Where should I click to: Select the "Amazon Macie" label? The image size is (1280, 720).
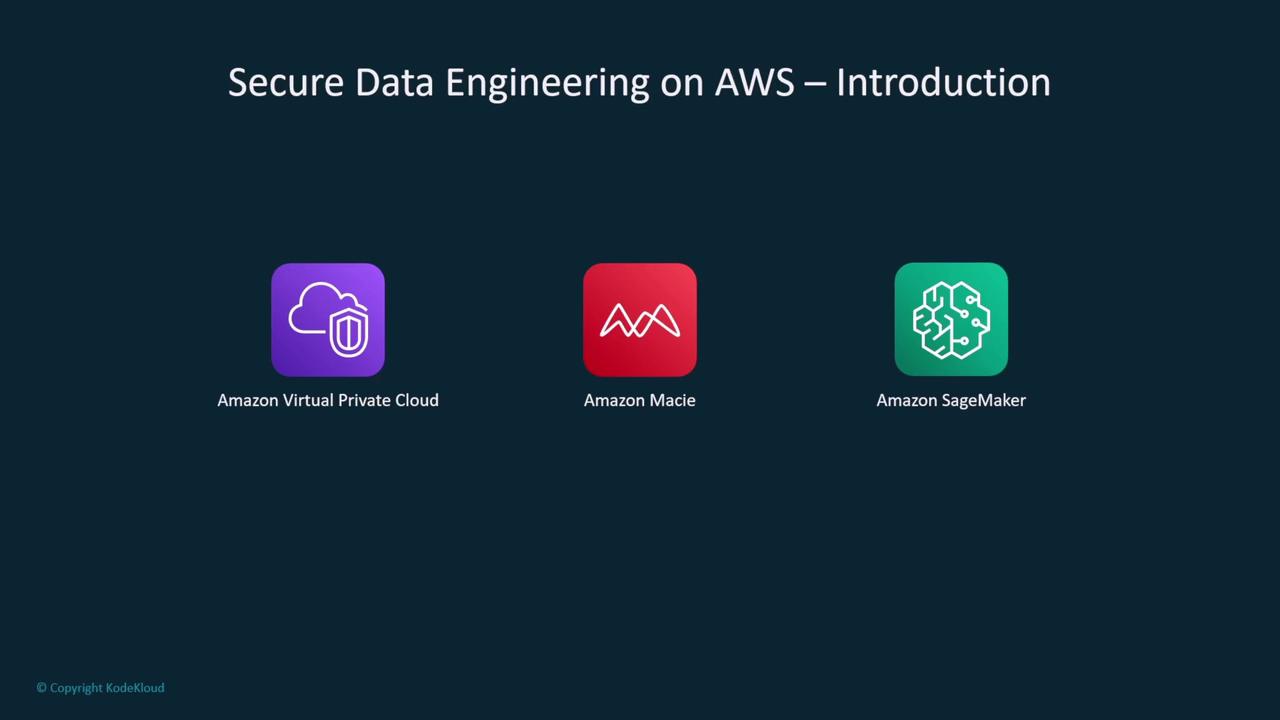640,400
